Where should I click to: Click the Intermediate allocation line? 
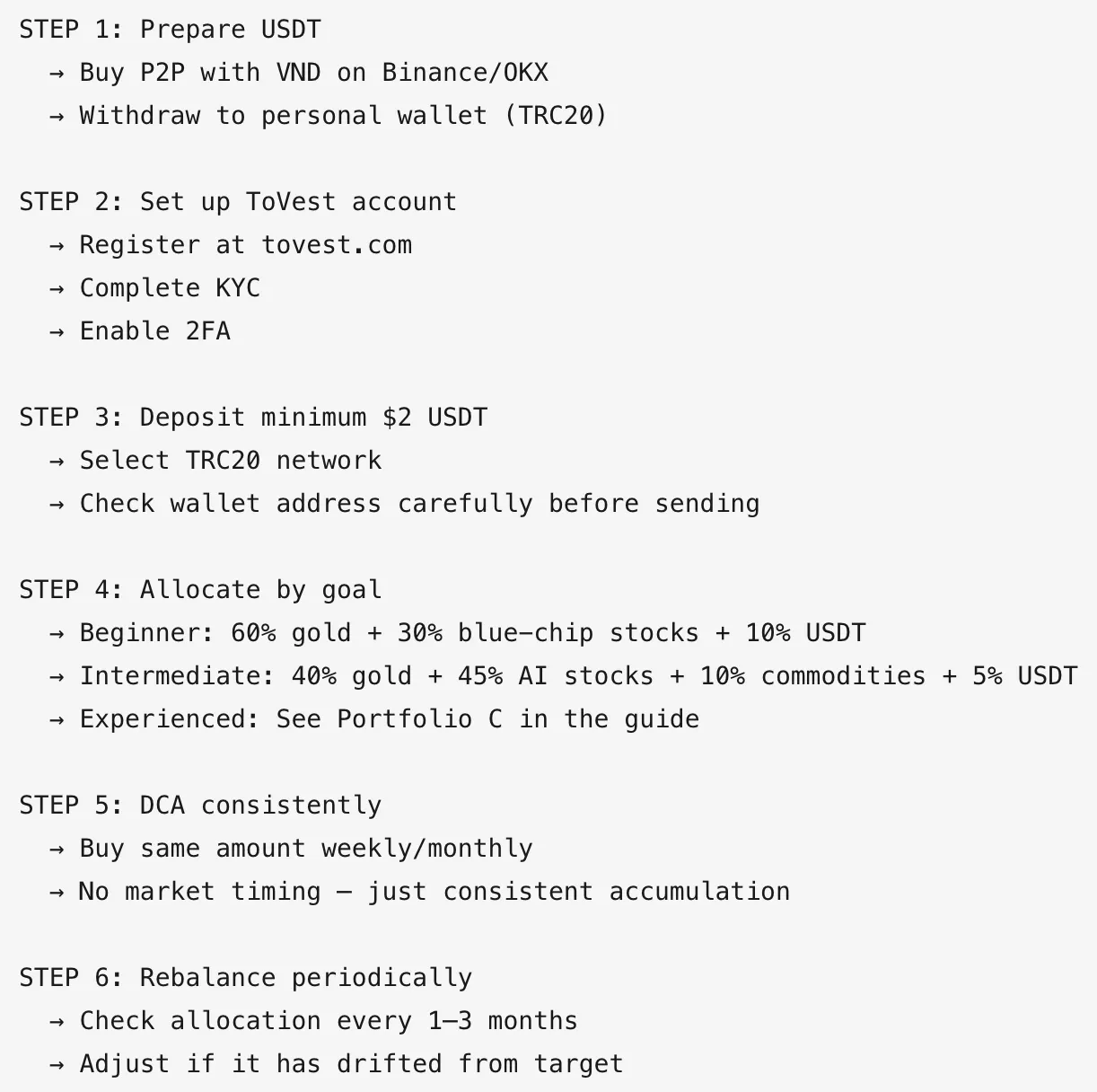[x=563, y=675]
